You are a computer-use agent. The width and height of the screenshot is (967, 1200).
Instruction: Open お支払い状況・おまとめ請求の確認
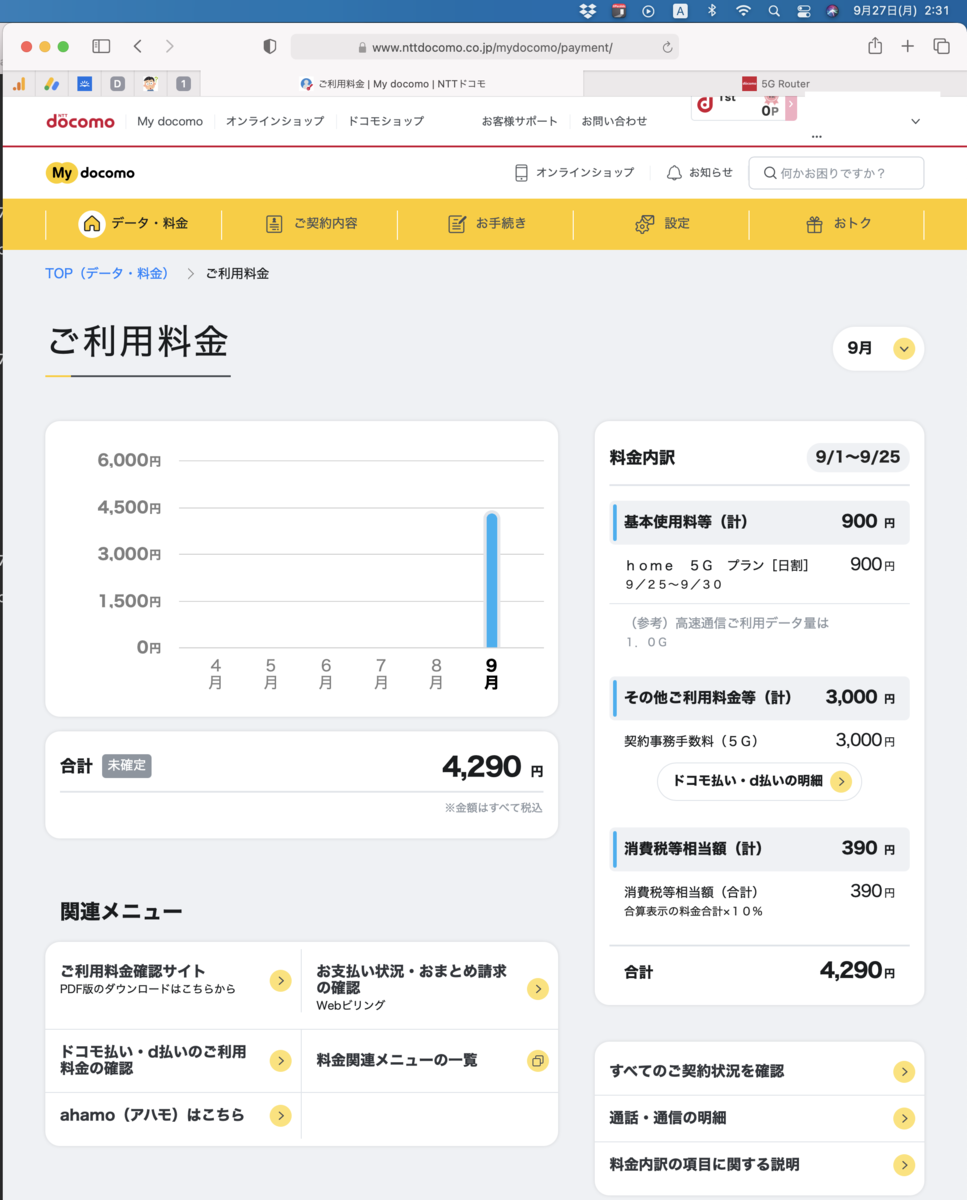click(430, 987)
